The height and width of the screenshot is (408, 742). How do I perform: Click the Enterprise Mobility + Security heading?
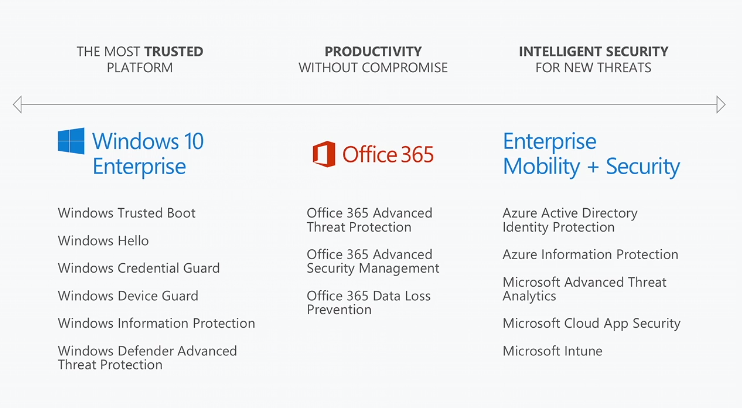tap(590, 154)
